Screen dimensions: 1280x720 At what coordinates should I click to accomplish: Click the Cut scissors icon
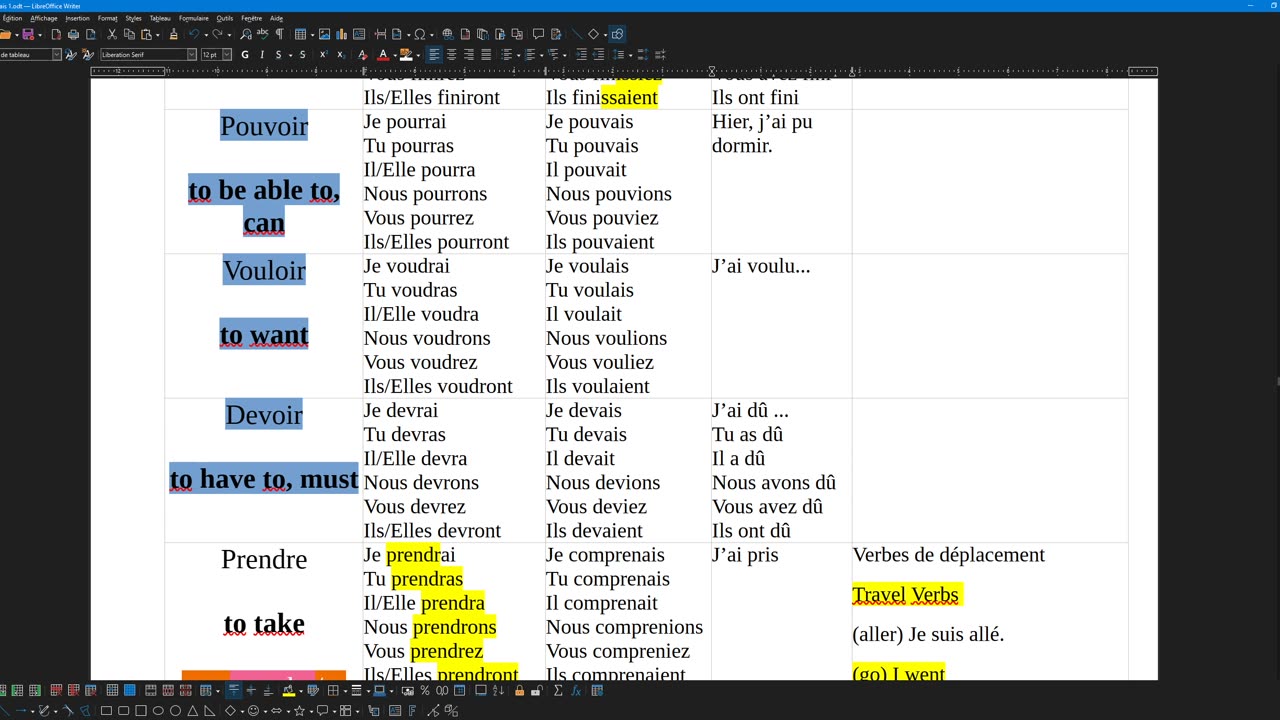[x=112, y=34]
